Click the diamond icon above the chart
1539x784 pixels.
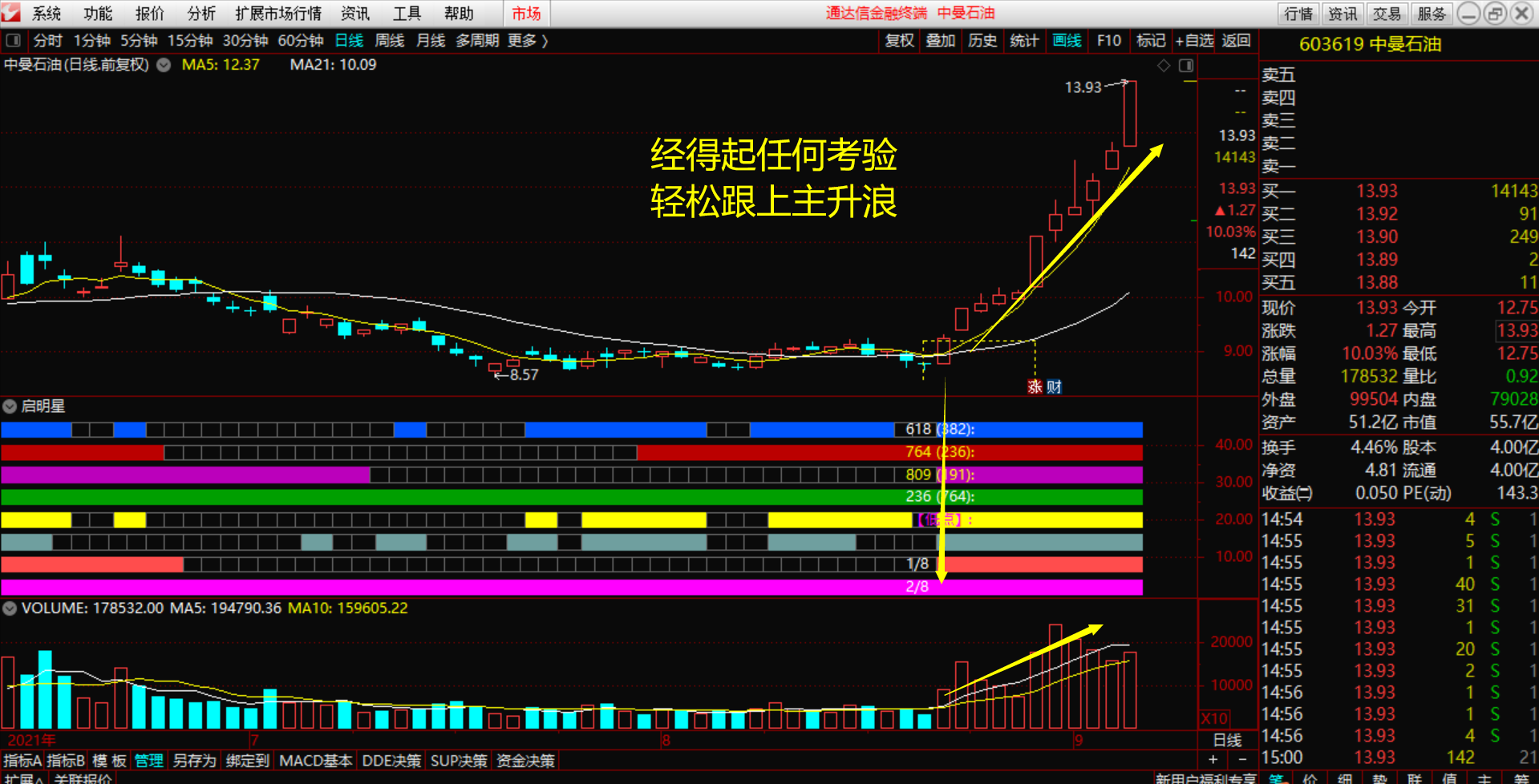1164,66
